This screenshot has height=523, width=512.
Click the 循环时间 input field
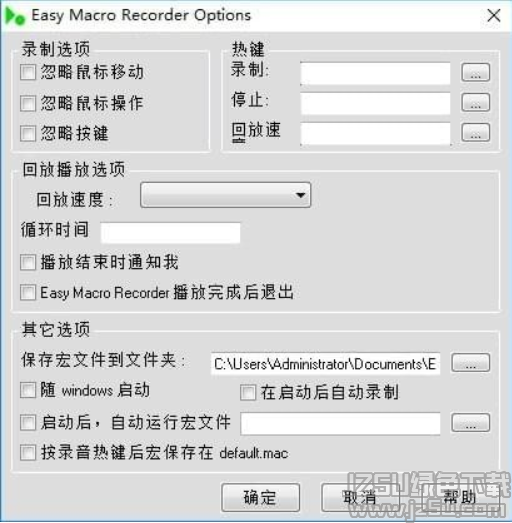point(170,232)
